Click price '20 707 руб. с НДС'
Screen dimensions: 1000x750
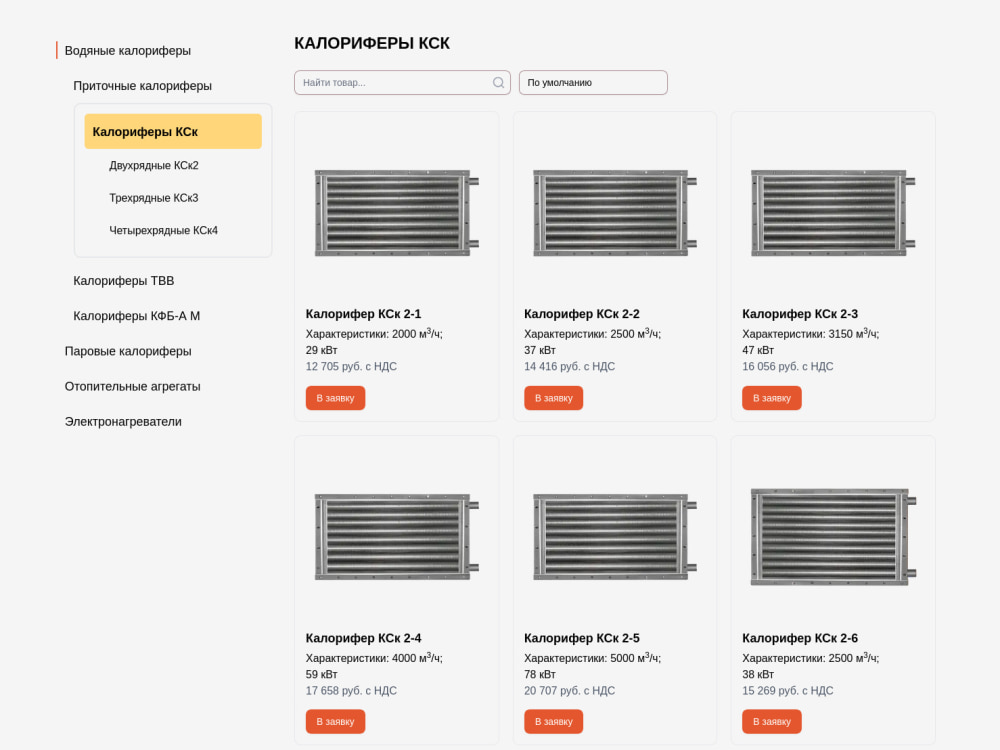pyautogui.click(x=570, y=690)
